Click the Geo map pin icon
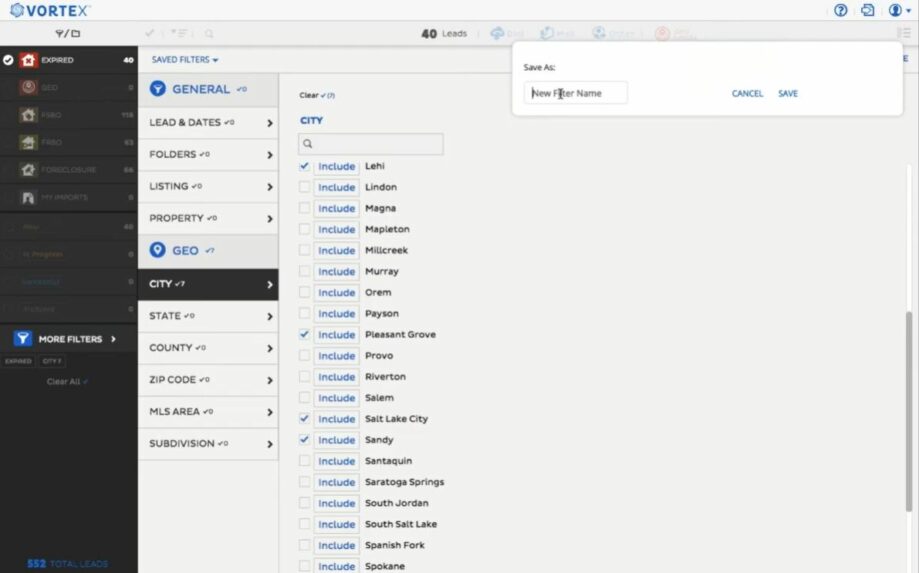Image resolution: width=919 pixels, height=573 pixels. (157, 250)
